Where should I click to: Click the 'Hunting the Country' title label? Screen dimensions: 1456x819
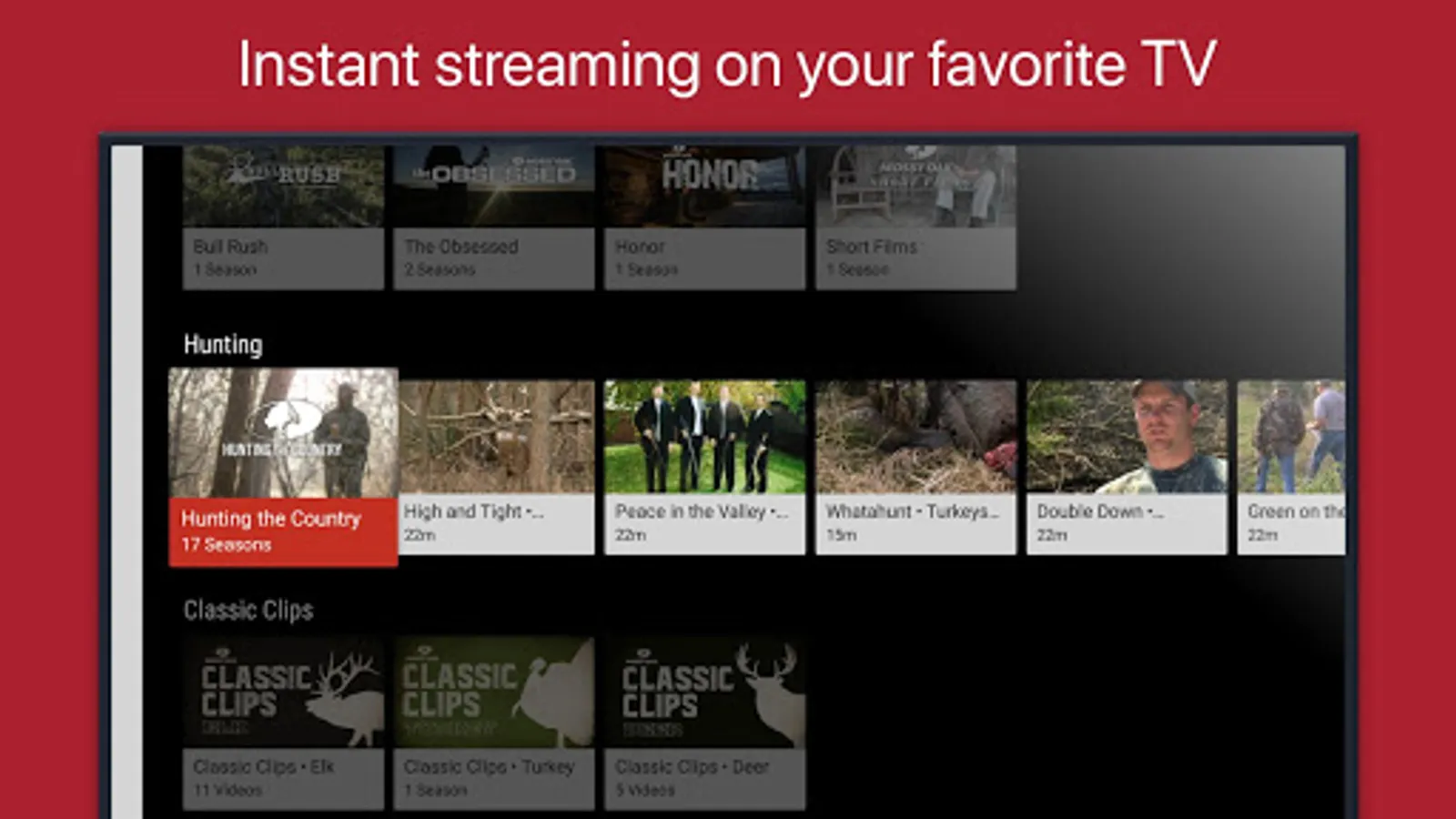click(x=271, y=519)
